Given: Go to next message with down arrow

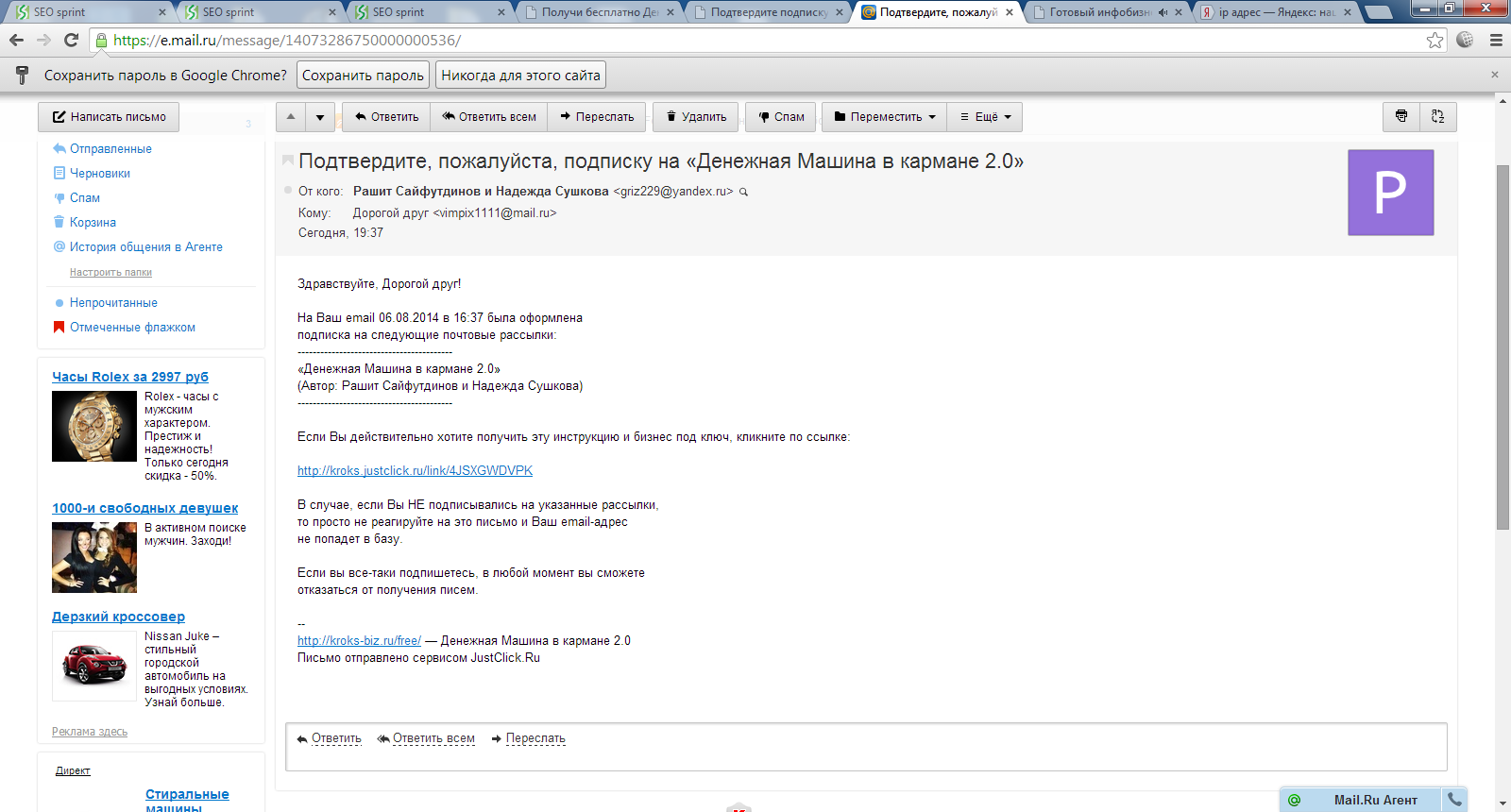Looking at the screenshot, I should tap(320, 117).
